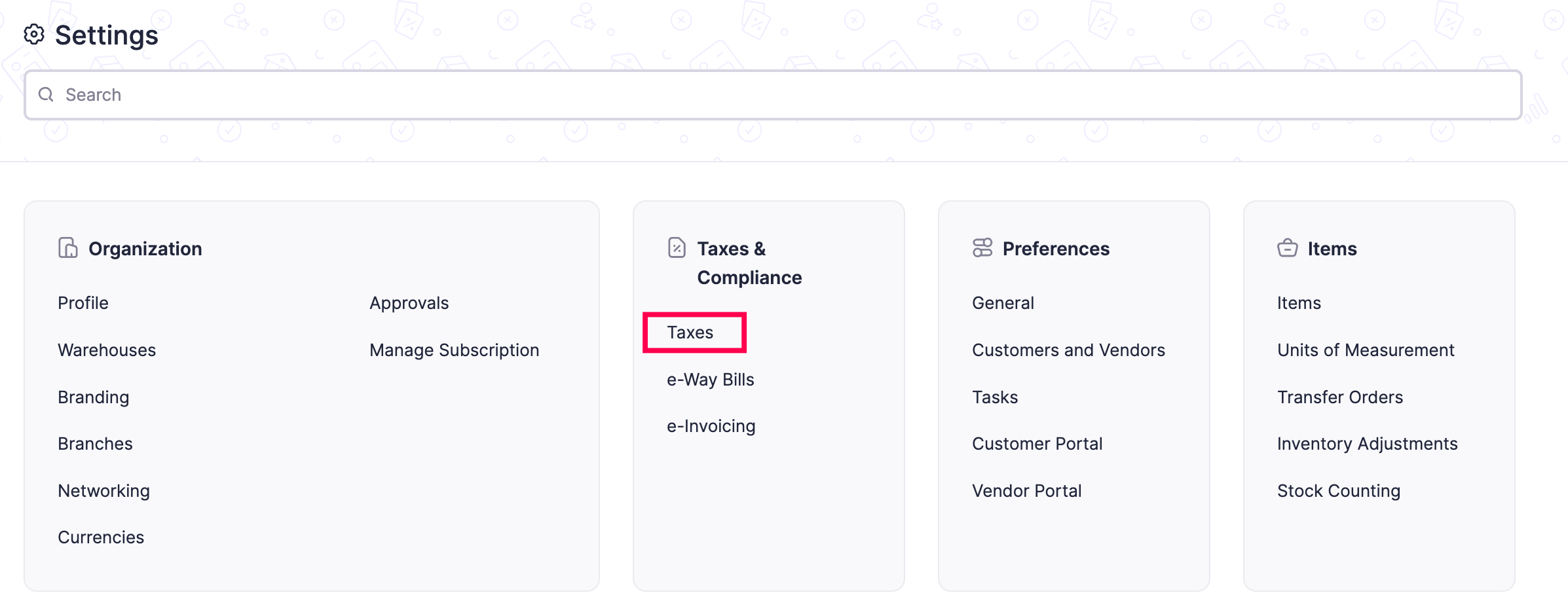Click the search magnifier icon
1568x597 pixels.
pos(45,94)
